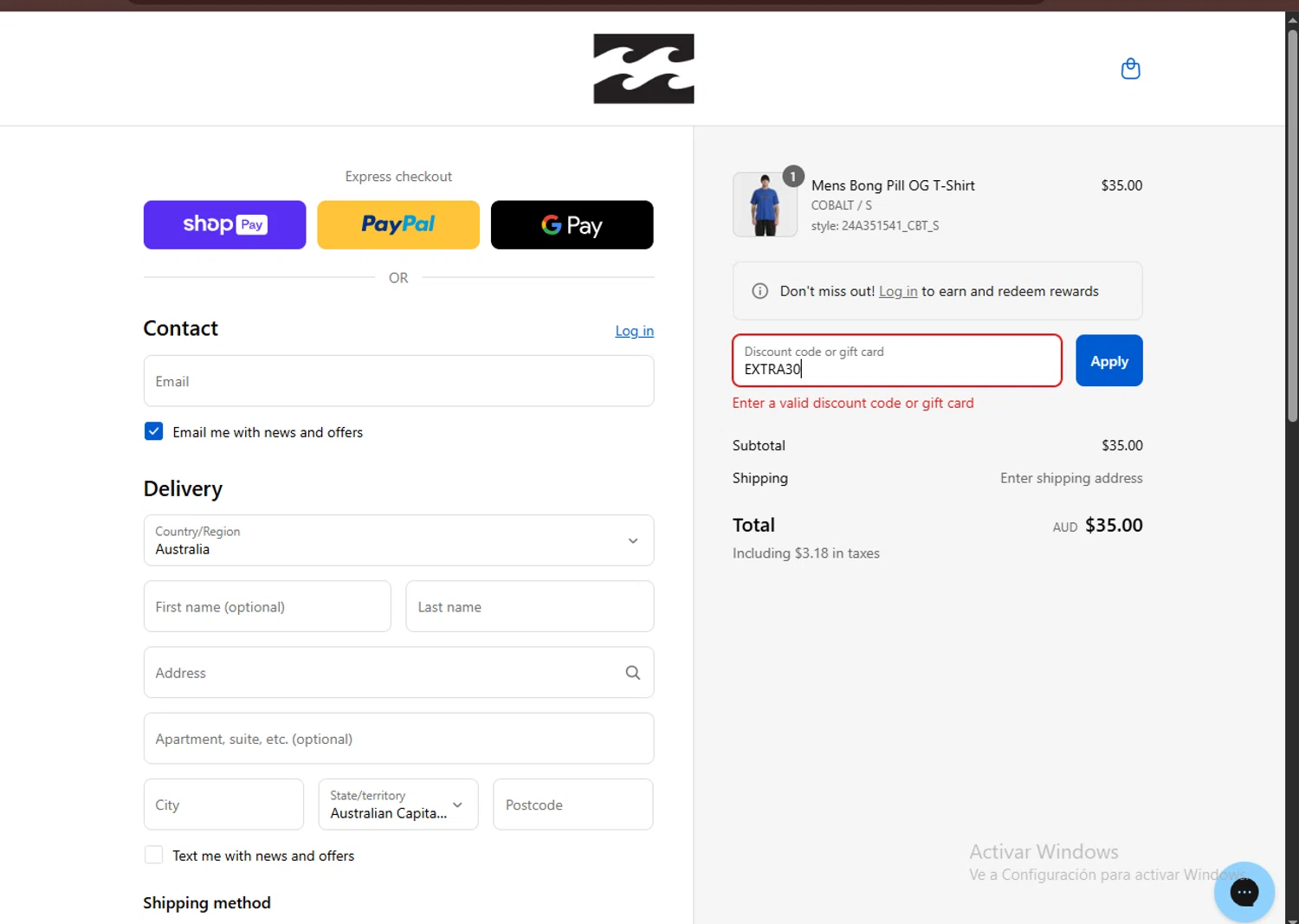The height and width of the screenshot is (924, 1299).
Task: Follow the Log in link in the rewards notice
Action: point(898,291)
